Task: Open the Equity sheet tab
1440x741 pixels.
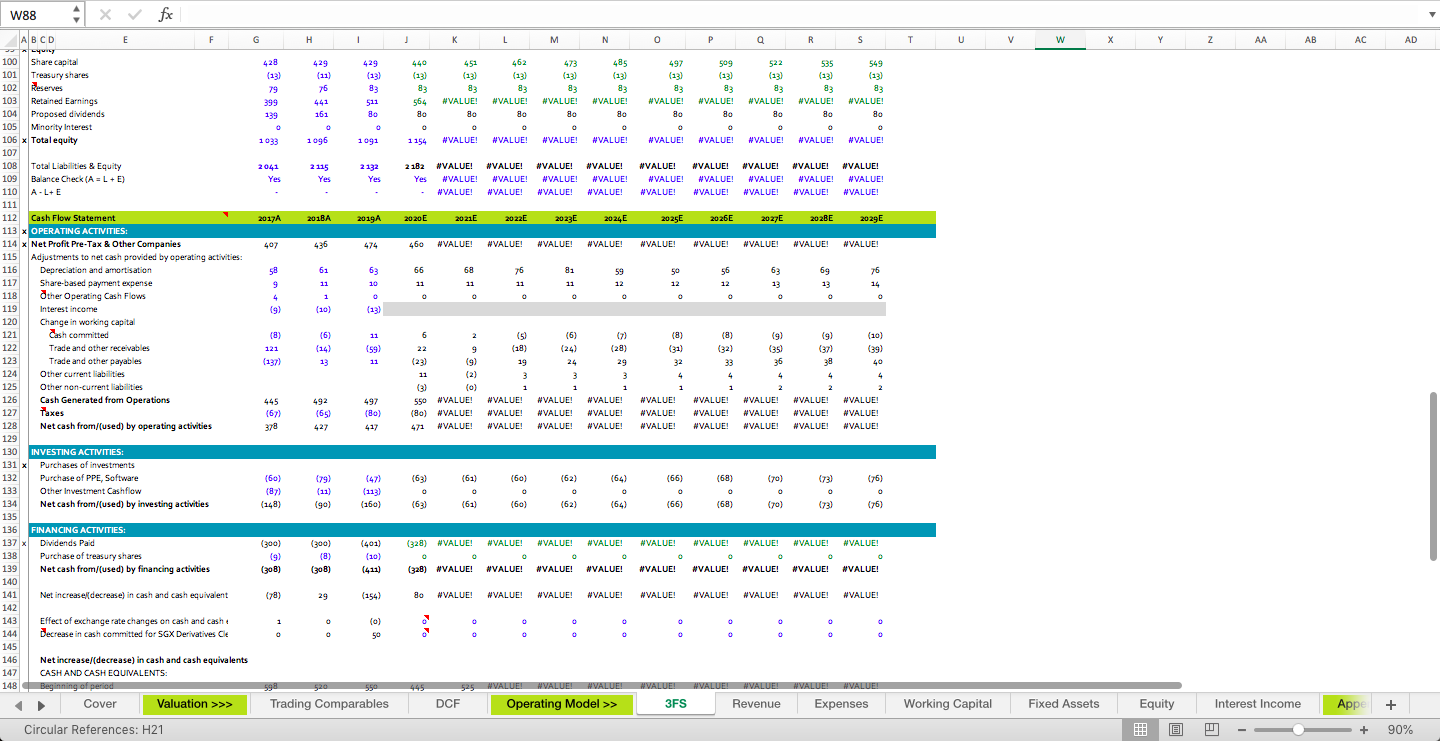Action: (1157, 704)
